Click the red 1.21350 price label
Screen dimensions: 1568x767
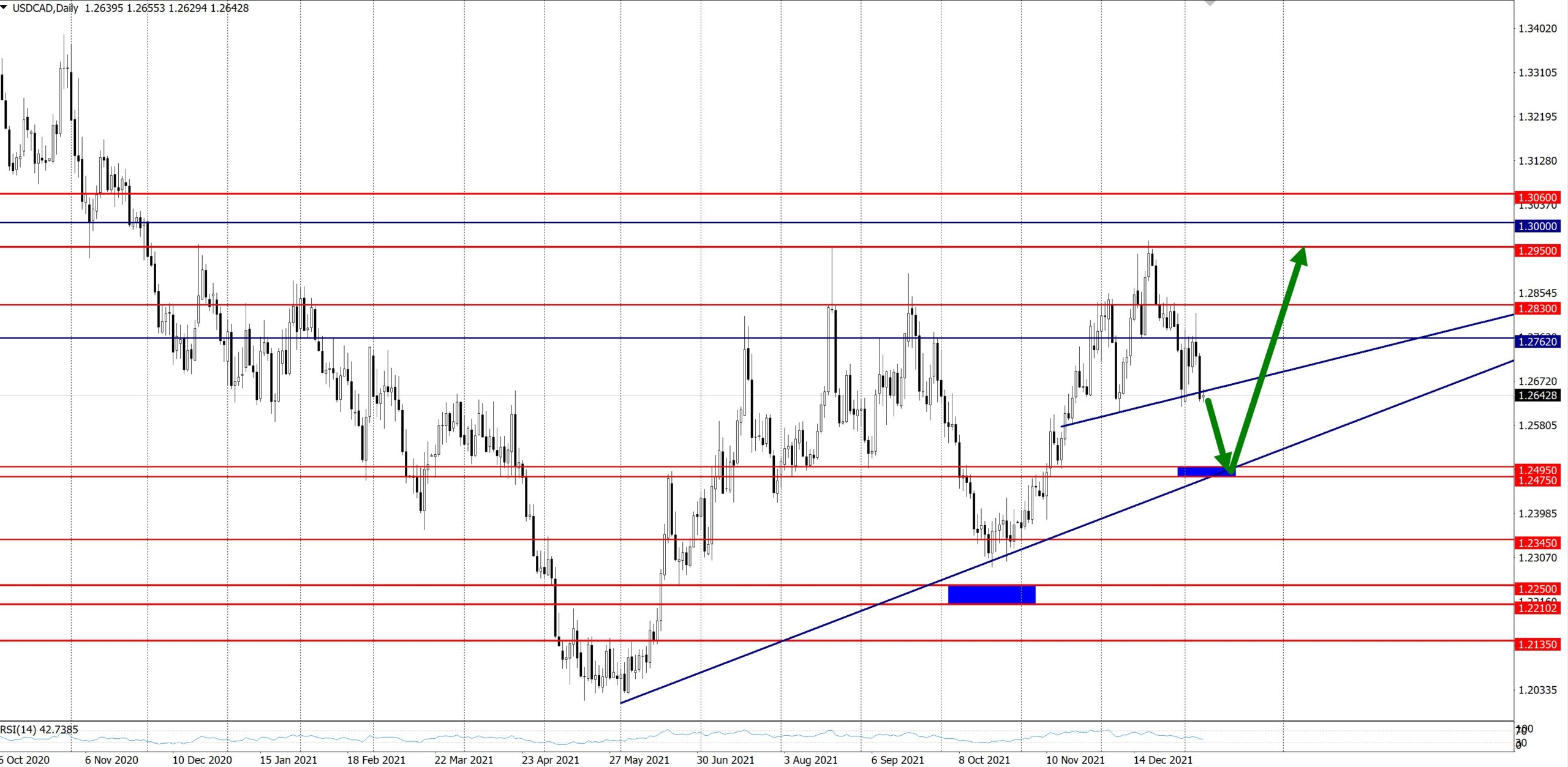click(1537, 644)
